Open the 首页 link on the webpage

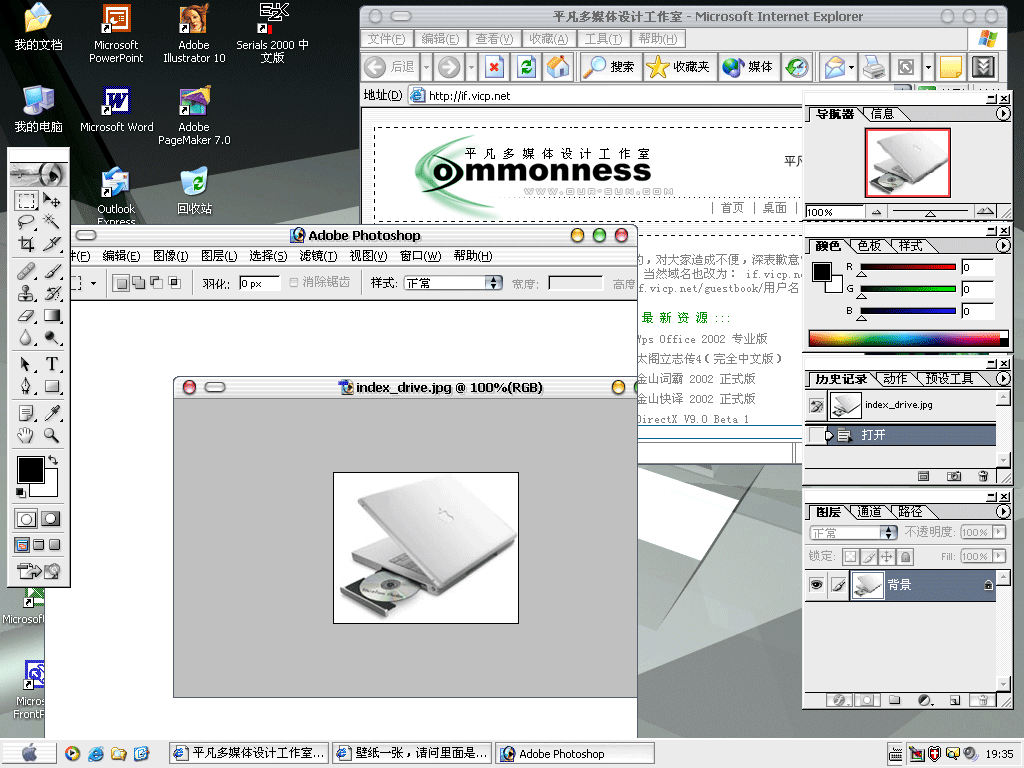click(732, 208)
